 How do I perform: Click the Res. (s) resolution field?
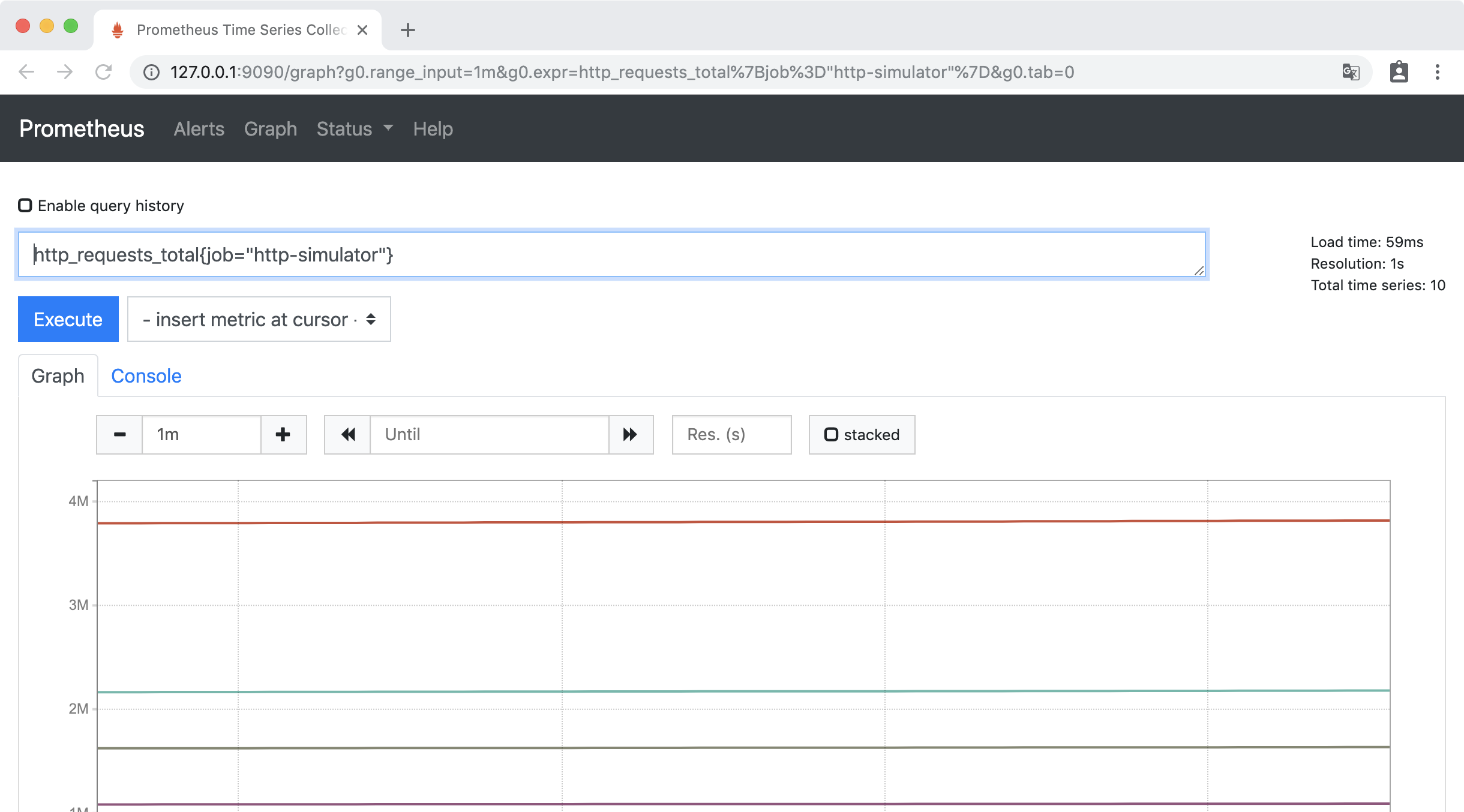click(731, 435)
